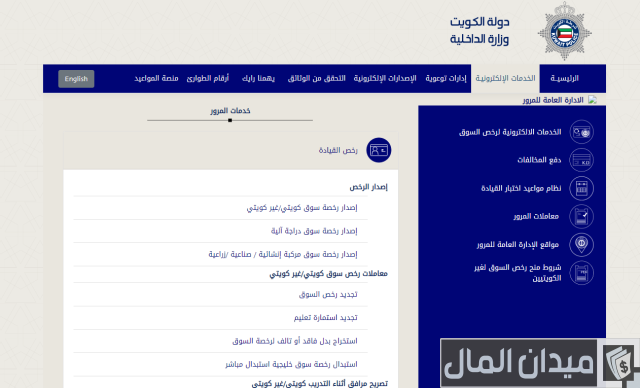Screen dimensions: 640x388
Task: Open استخراج بدل فاقد أو تالف link
Action: (295, 341)
